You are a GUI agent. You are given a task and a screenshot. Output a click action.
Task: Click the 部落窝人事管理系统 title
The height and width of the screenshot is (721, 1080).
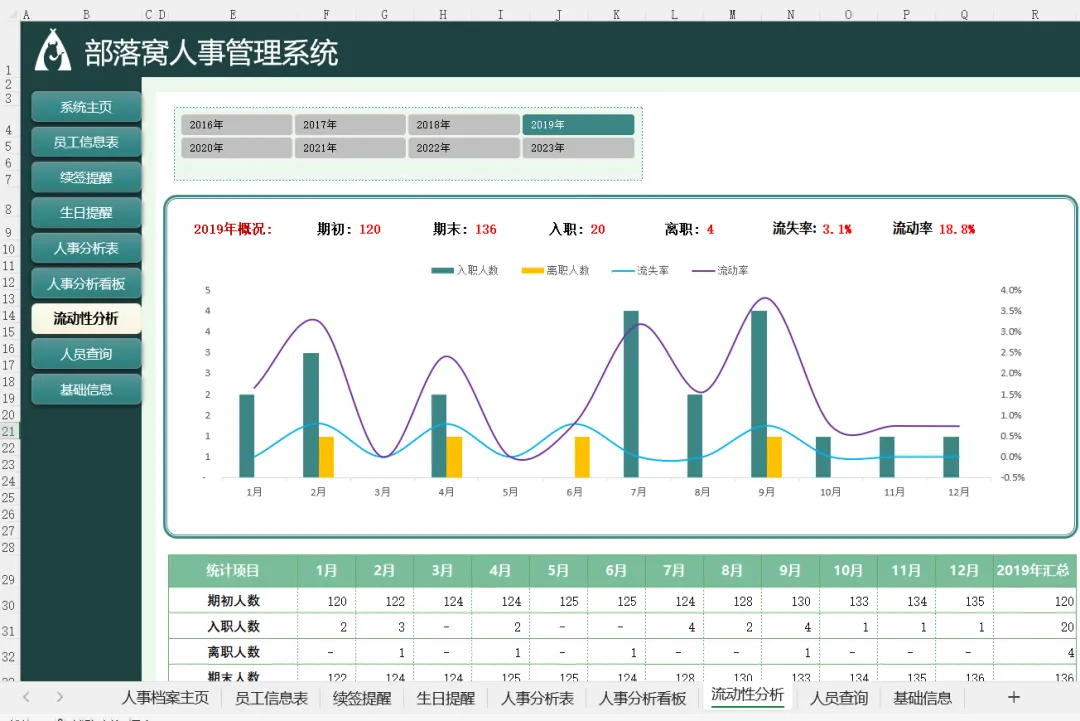(211, 53)
